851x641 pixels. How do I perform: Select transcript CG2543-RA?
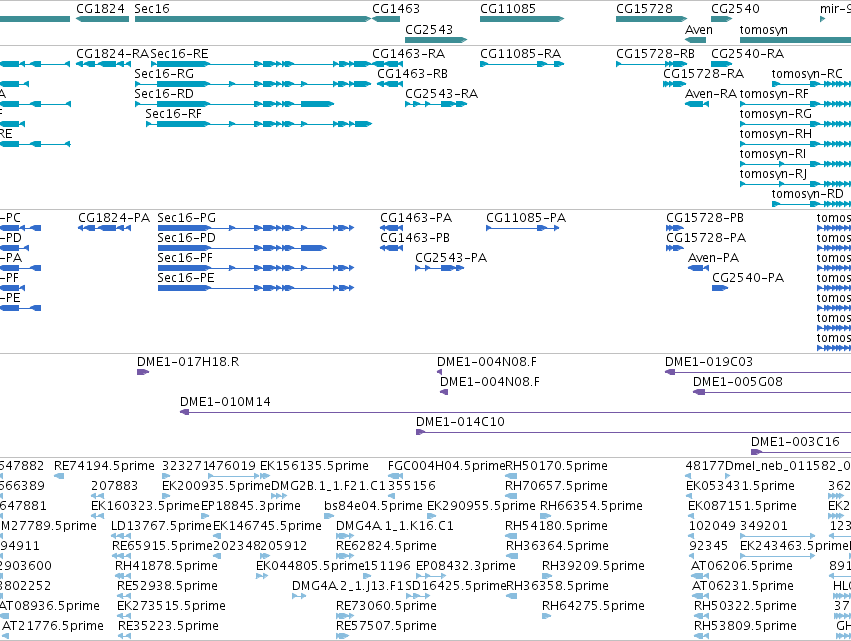pyautogui.click(x=436, y=104)
